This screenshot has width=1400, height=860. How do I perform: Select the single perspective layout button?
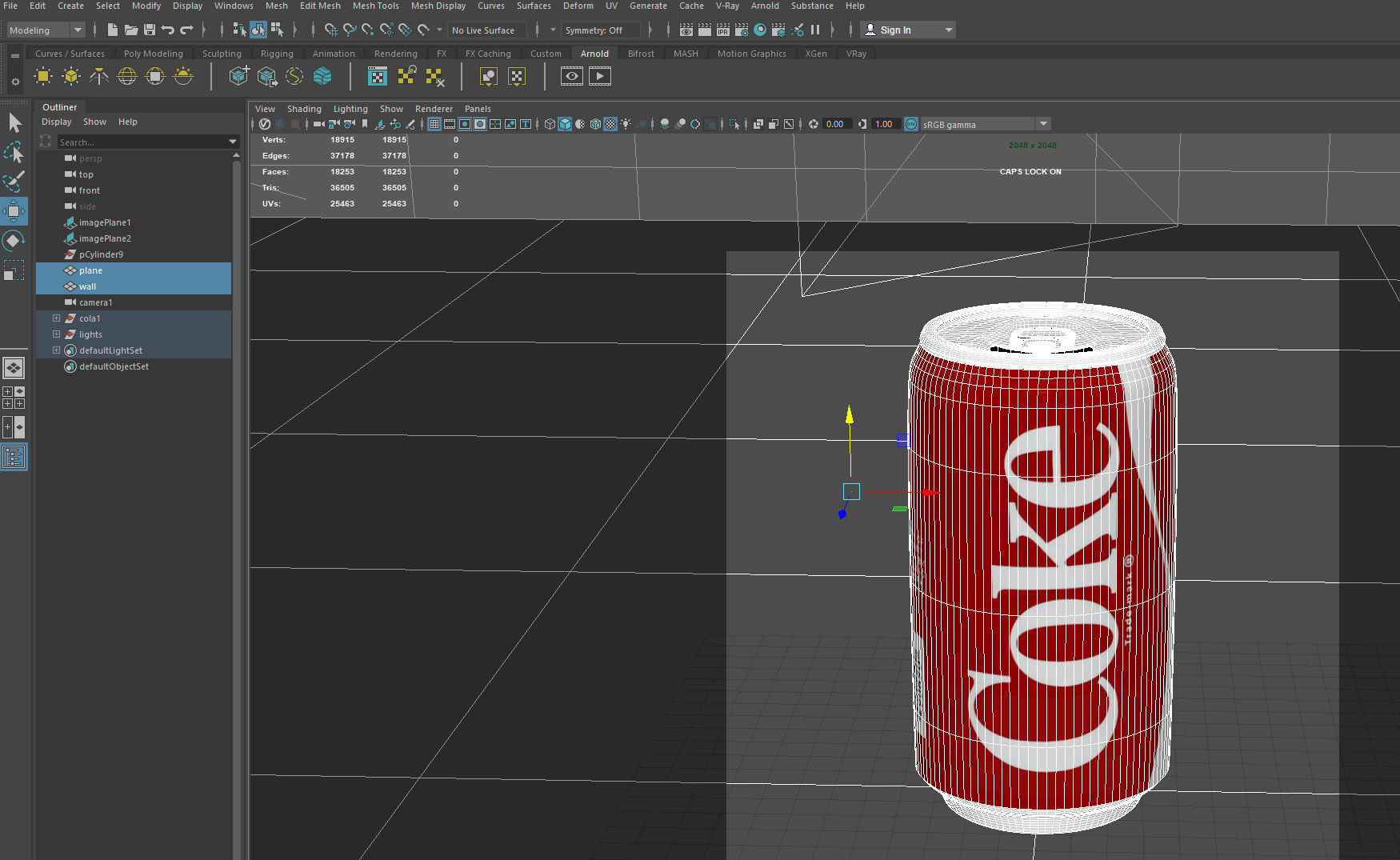14,368
